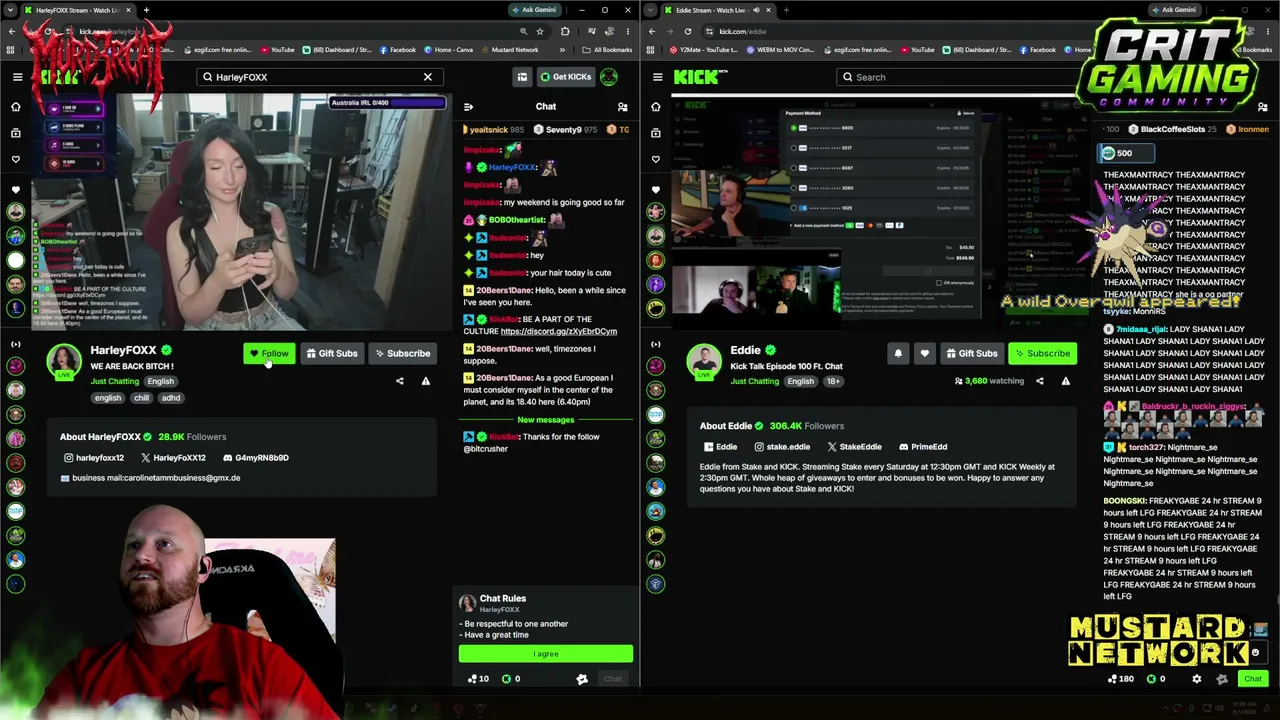Open Just Chatting category under Eddie

[755, 381]
